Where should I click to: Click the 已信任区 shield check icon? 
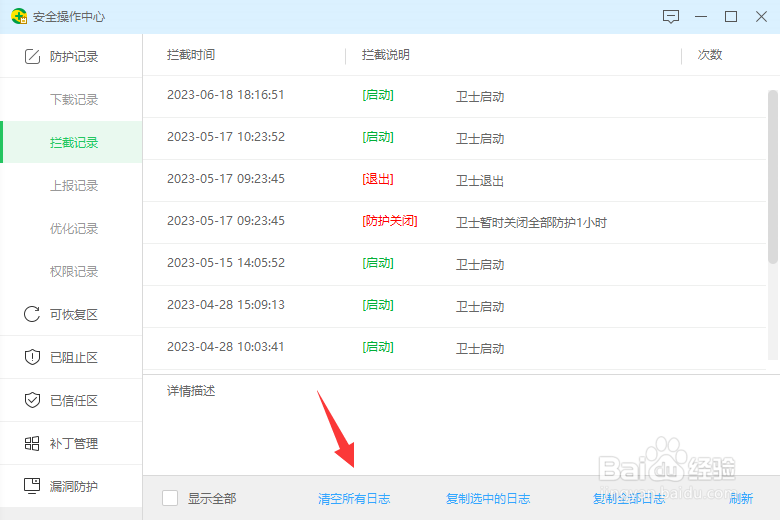(32, 400)
